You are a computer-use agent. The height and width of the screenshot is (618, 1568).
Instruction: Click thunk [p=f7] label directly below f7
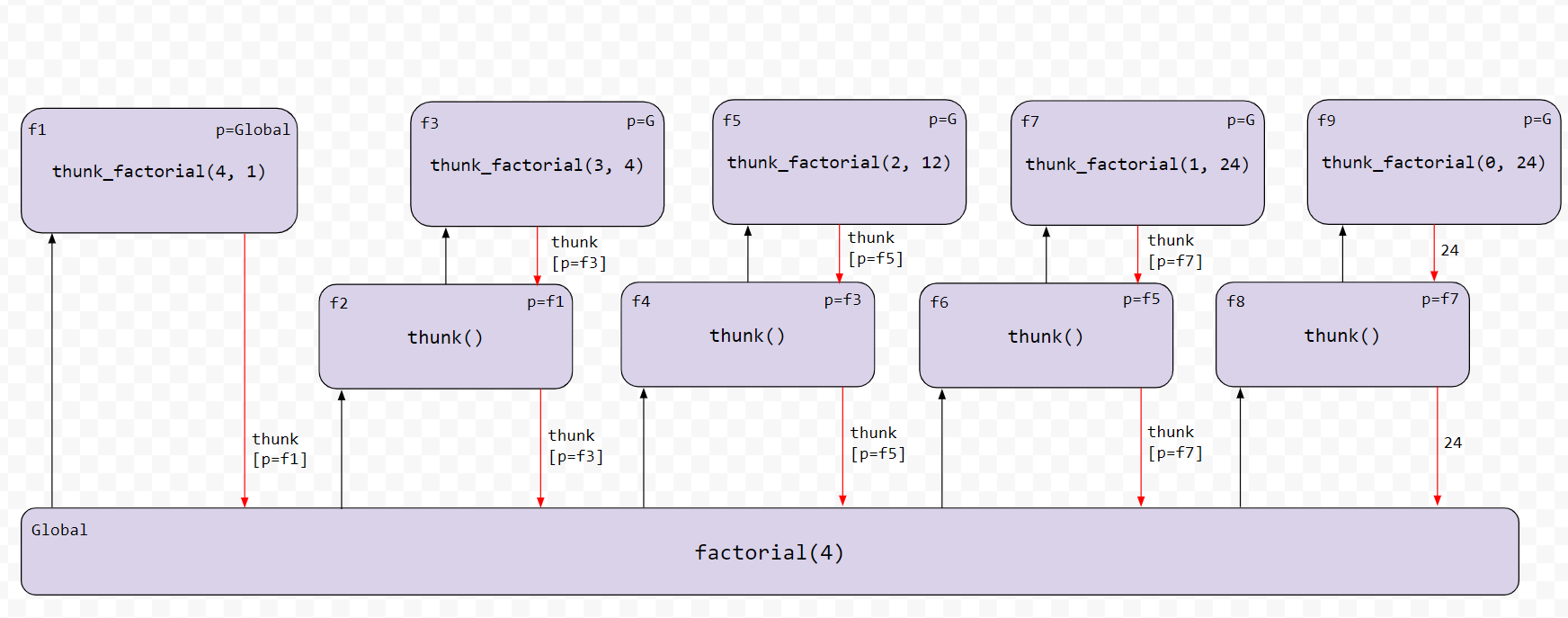click(x=1174, y=251)
